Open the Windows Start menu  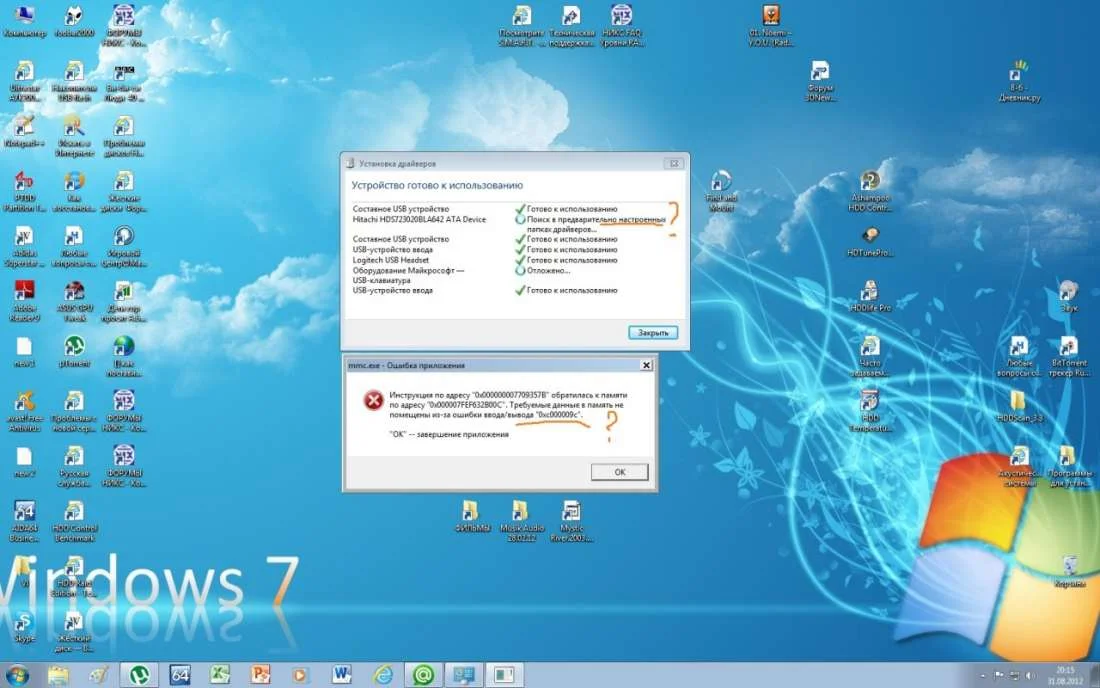[17, 675]
